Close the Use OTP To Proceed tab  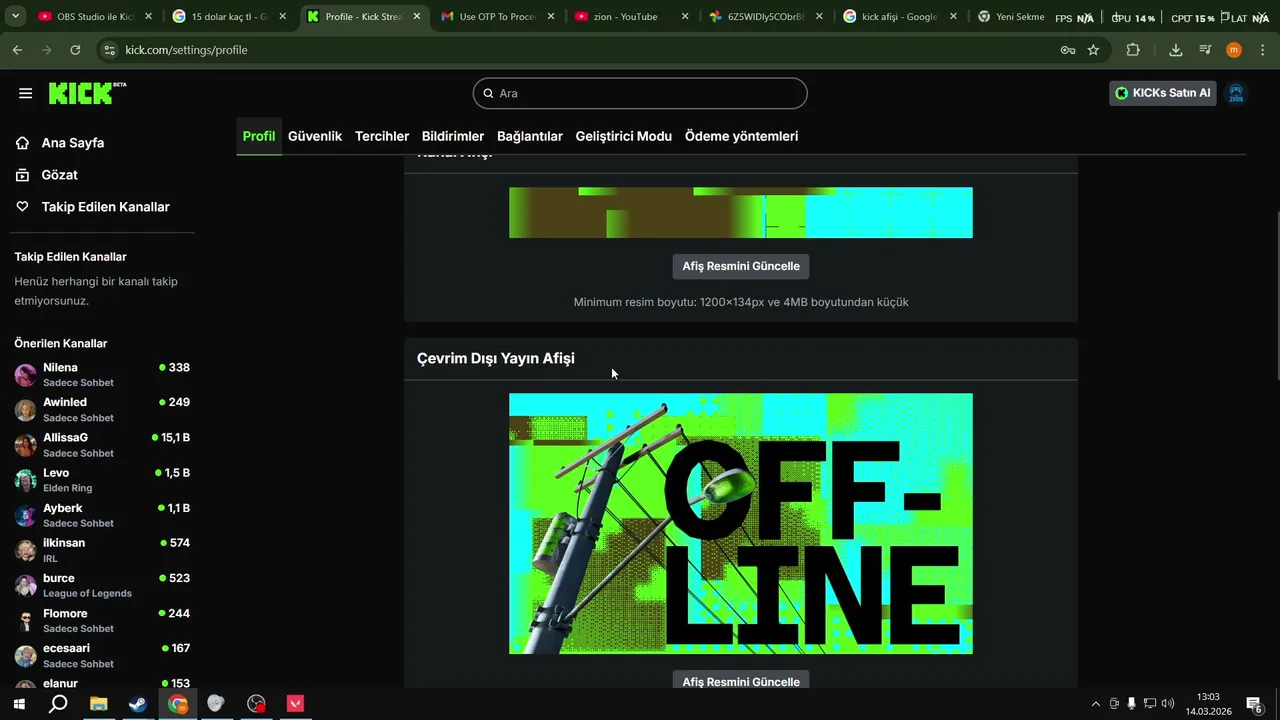(550, 17)
